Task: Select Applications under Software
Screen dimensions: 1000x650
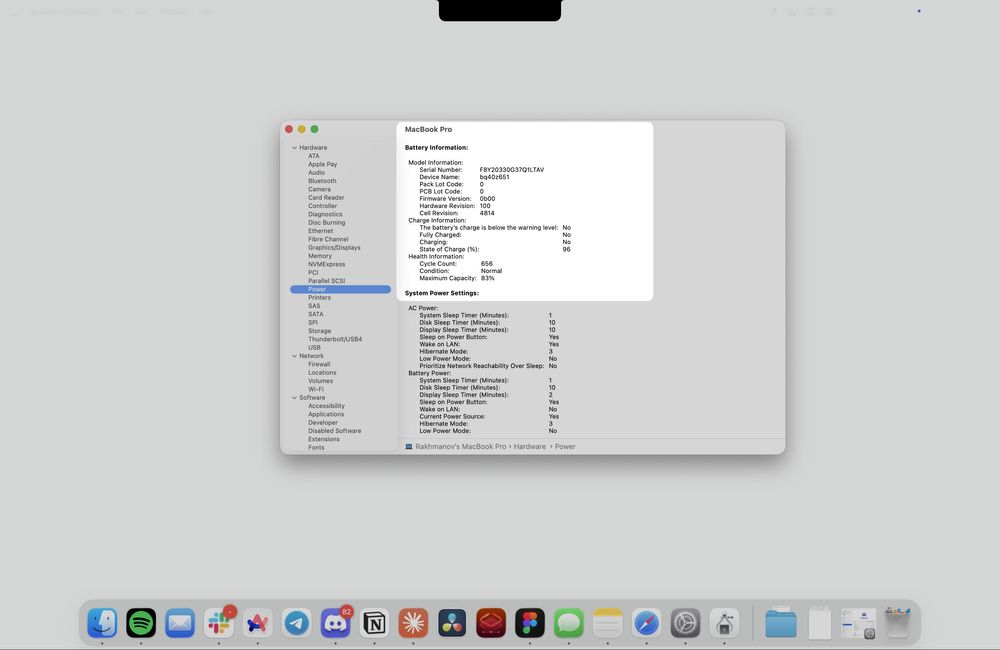Action: pos(326,414)
